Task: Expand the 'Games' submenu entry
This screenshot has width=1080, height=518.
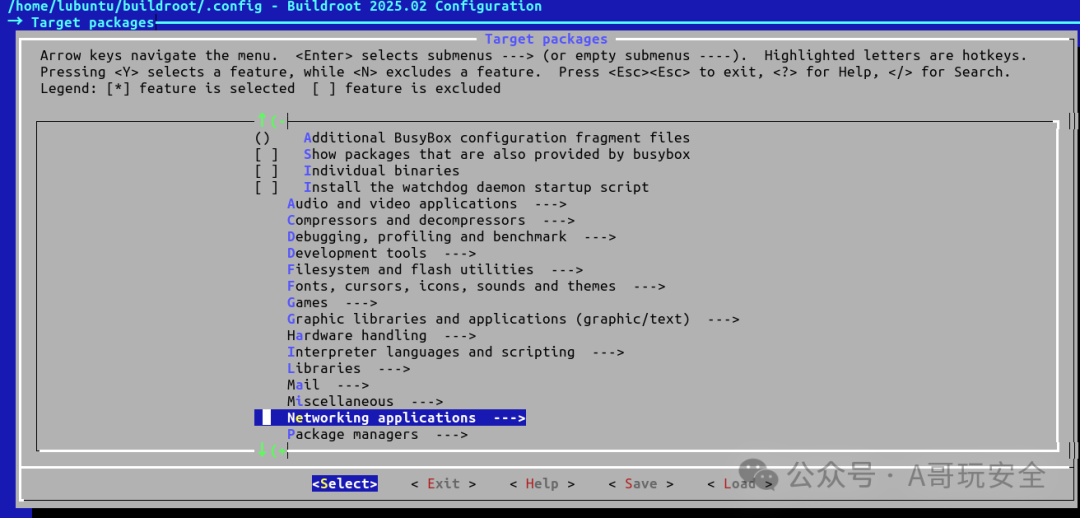Action: click(x=332, y=302)
